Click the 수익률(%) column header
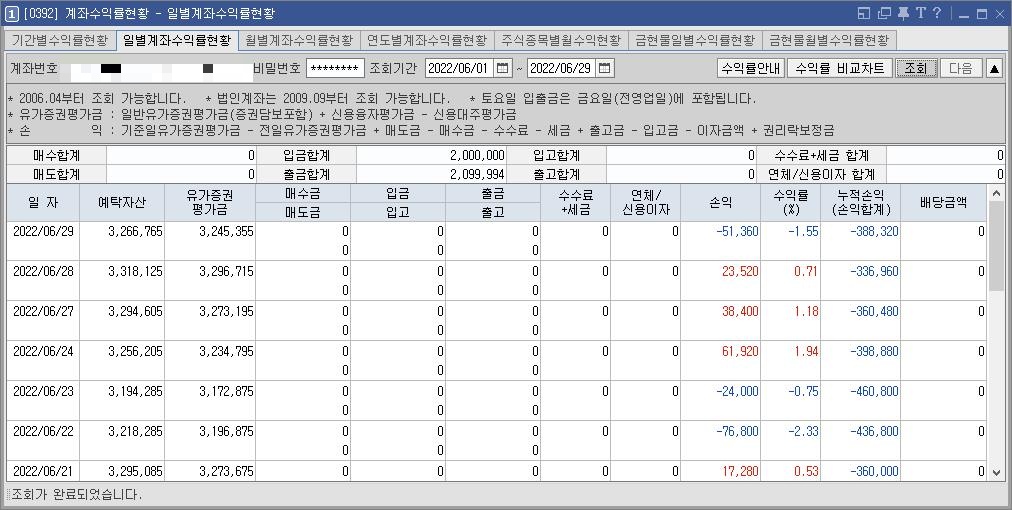 (x=791, y=203)
